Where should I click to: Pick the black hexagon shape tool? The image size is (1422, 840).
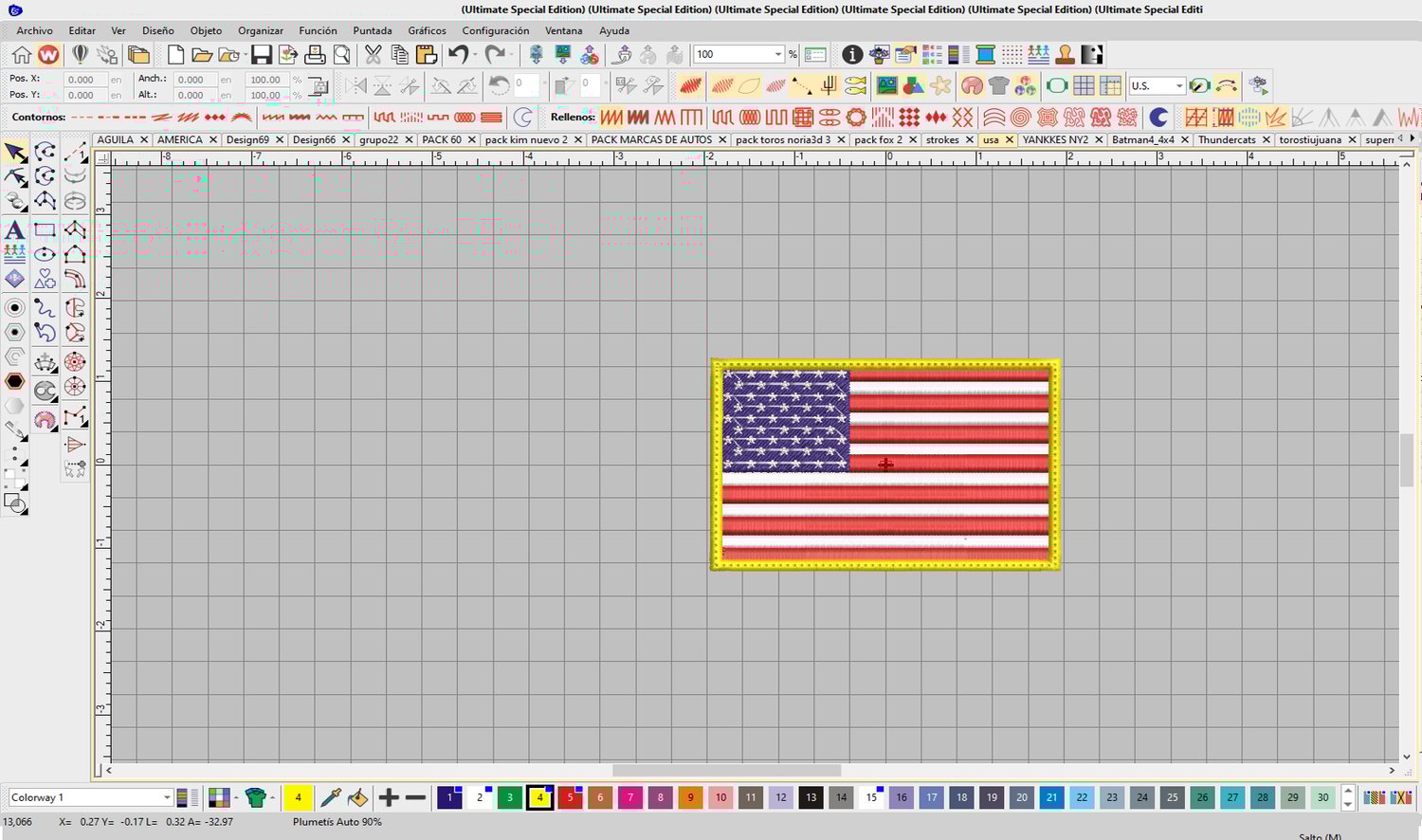click(14, 381)
